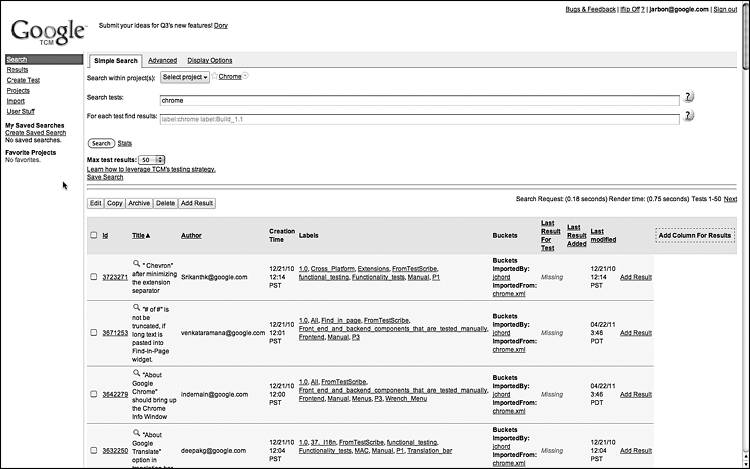The image size is (750, 469).
Task: Click the Search button
Action: pyautogui.click(x=101, y=143)
